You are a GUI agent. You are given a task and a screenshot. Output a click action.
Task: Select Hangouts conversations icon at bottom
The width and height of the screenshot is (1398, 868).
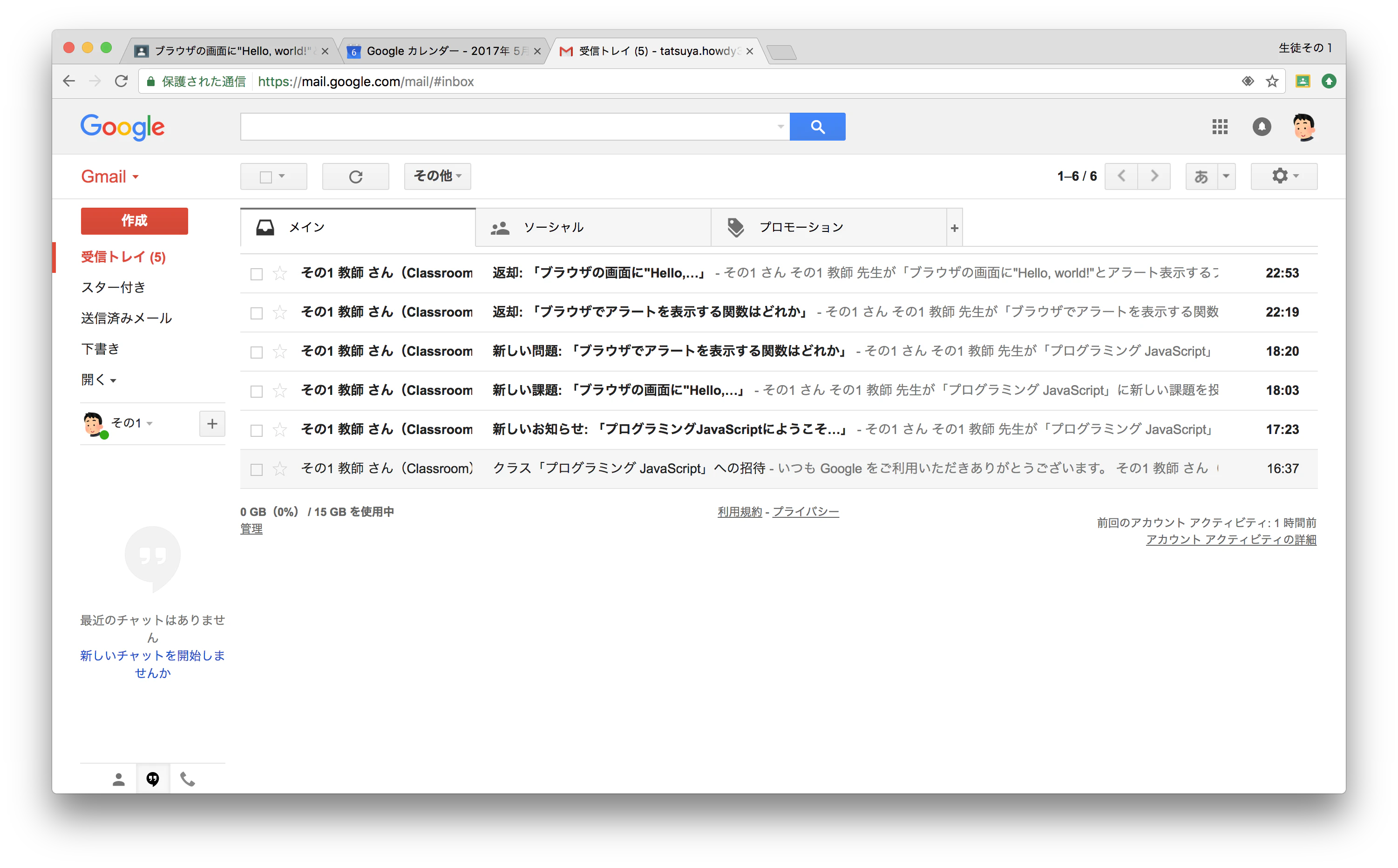153,779
